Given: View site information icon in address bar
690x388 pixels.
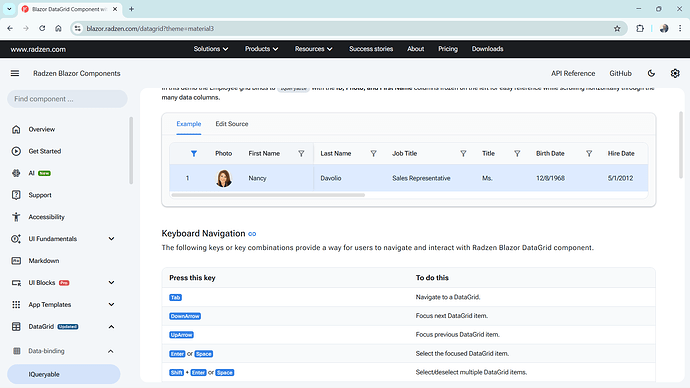Looking at the screenshot, I should point(77,29).
